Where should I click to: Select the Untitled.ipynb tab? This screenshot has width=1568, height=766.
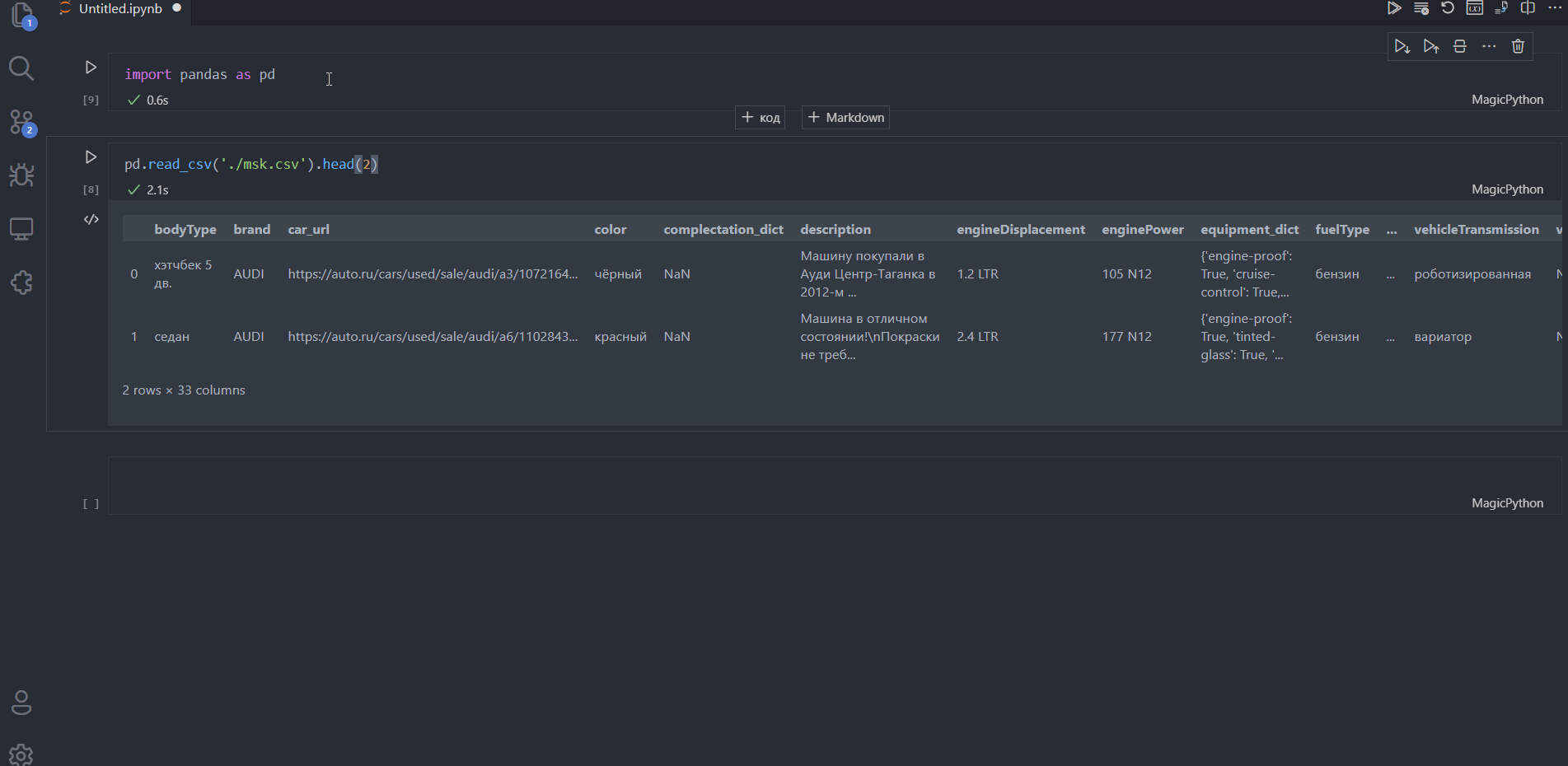120,9
